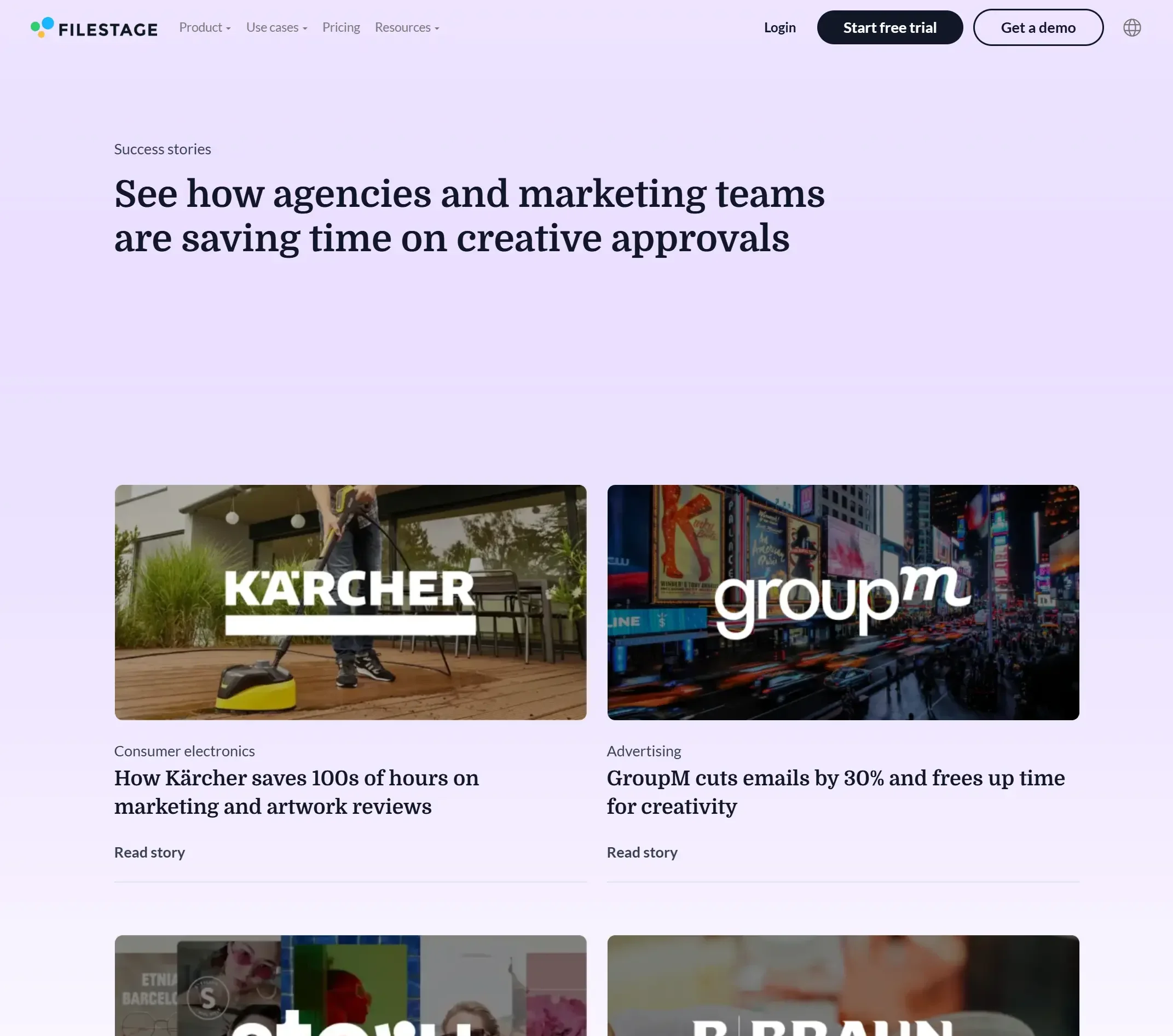Image resolution: width=1173 pixels, height=1036 pixels.
Task: Click the Advertising category label
Action: tap(644, 751)
